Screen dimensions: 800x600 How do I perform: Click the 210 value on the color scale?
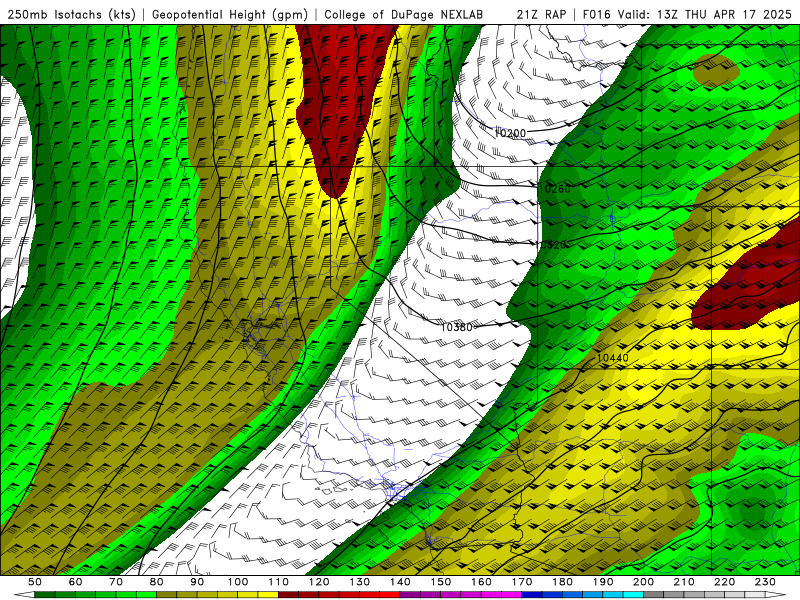684,582
